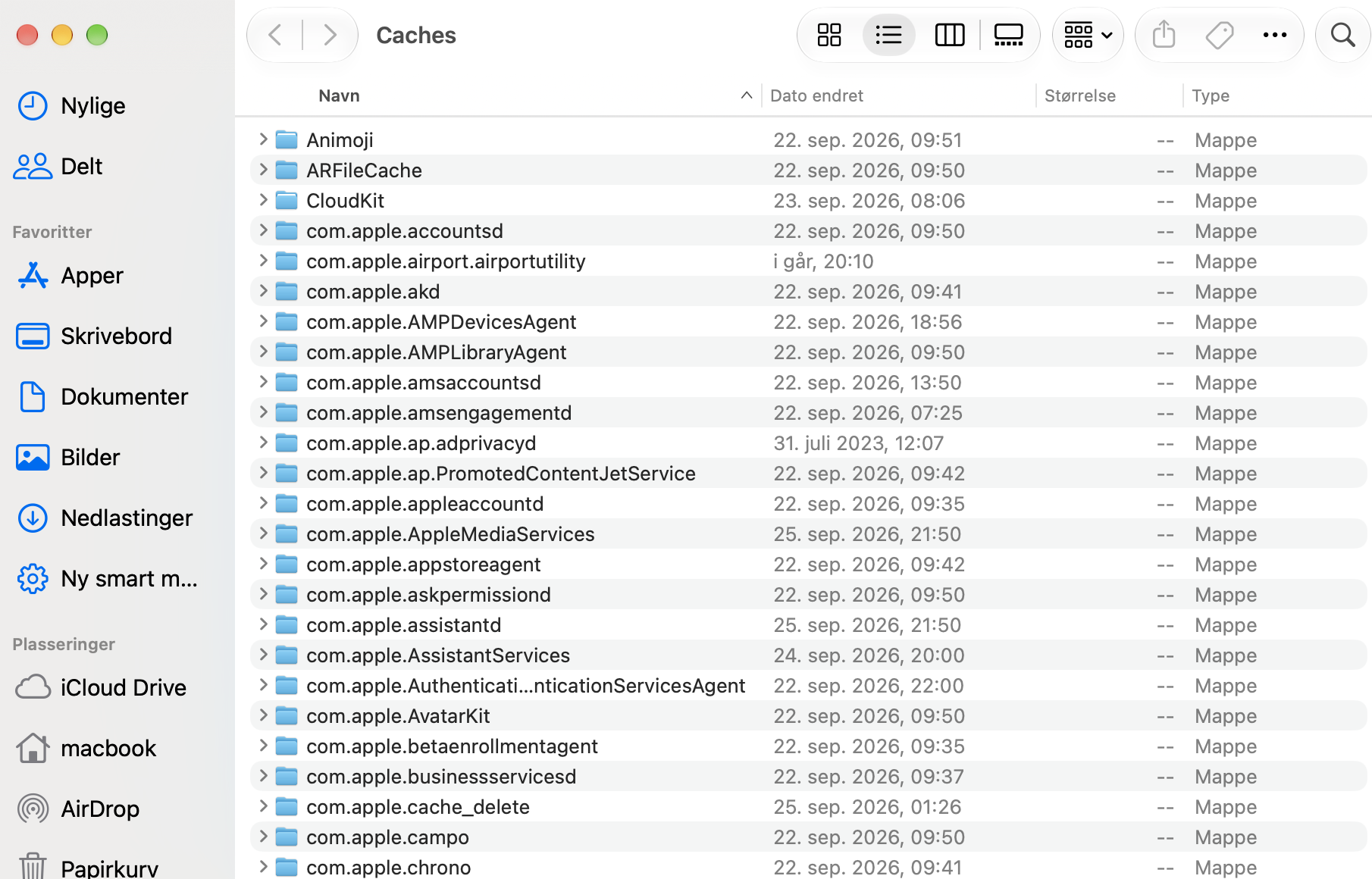1372x879 pixels.
Task: Select the com.apple.campo folder name
Action: (x=387, y=837)
